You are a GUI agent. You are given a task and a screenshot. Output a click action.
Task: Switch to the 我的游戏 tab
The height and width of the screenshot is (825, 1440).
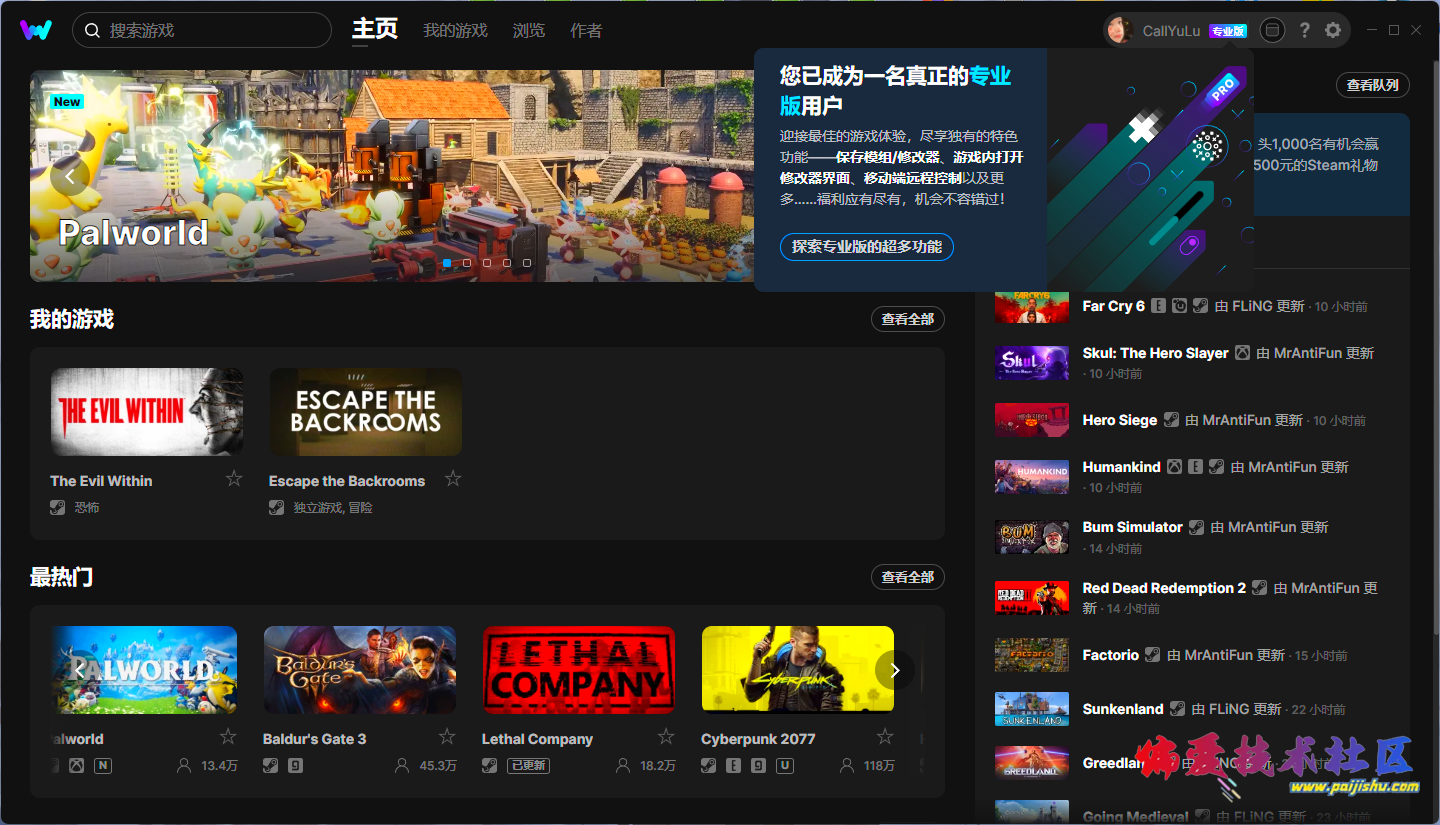(455, 31)
